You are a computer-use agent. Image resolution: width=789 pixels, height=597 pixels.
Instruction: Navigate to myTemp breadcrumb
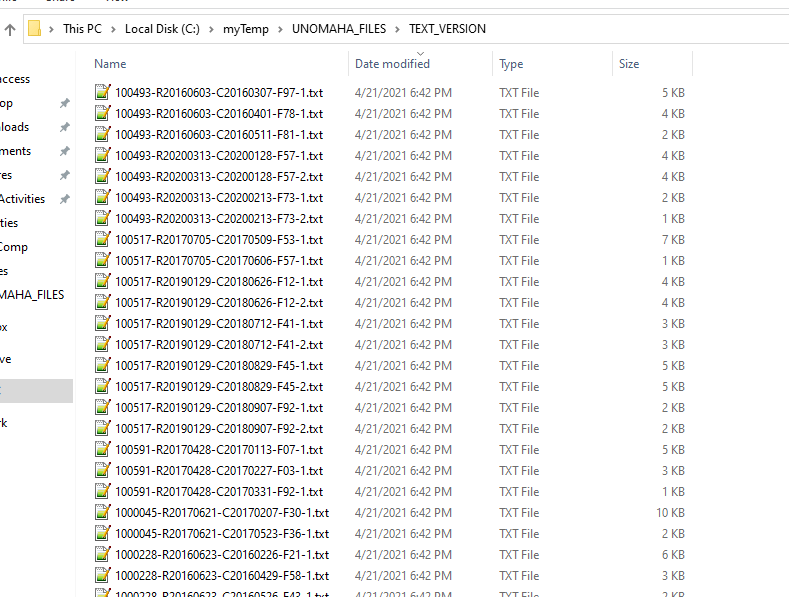[x=246, y=29]
